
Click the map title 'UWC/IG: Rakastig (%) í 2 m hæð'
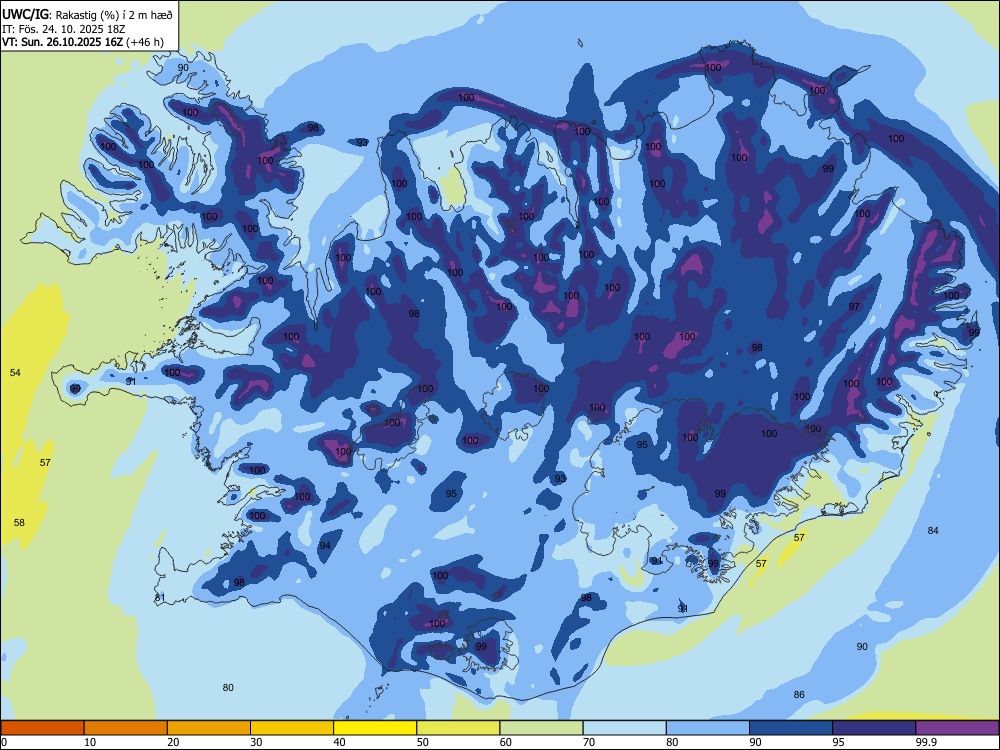click(x=87, y=15)
